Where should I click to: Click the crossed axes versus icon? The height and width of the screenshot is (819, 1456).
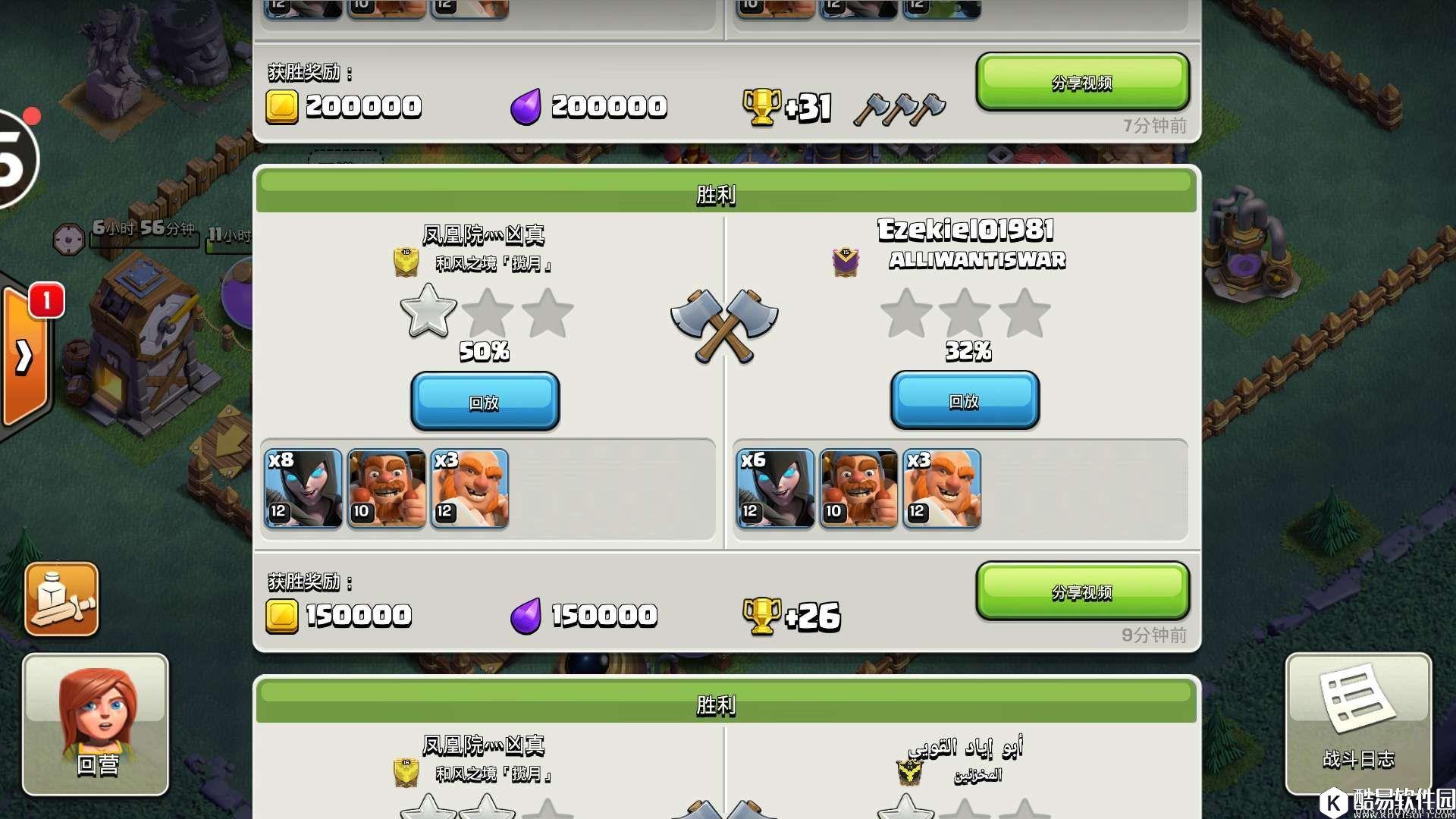coord(724,325)
